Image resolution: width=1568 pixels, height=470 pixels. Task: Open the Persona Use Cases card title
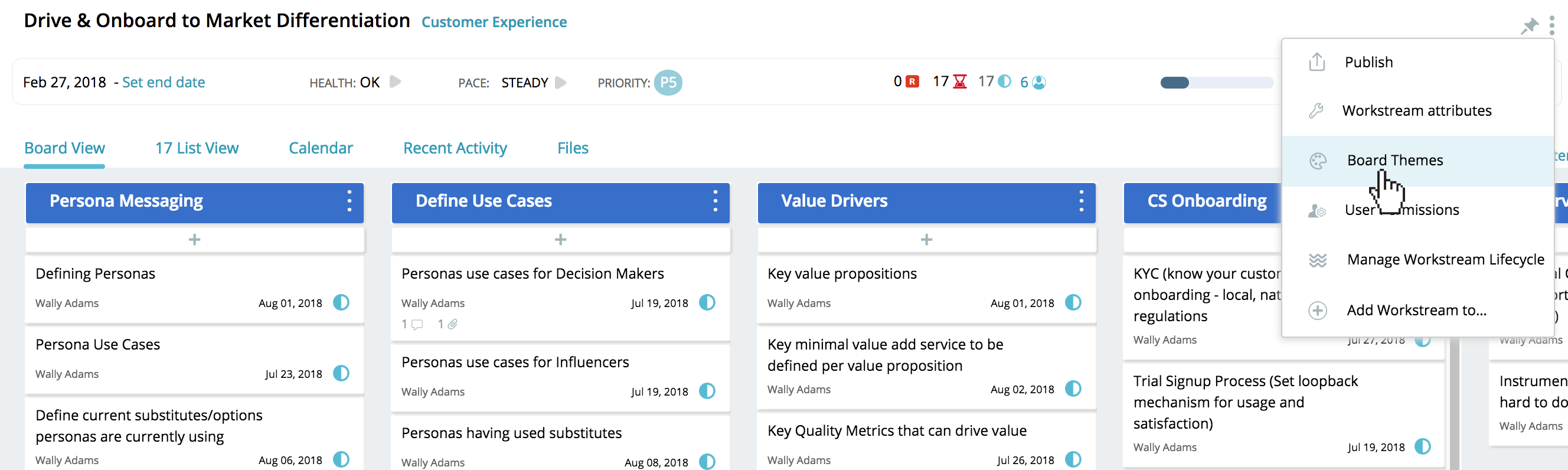click(x=97, y=345)
